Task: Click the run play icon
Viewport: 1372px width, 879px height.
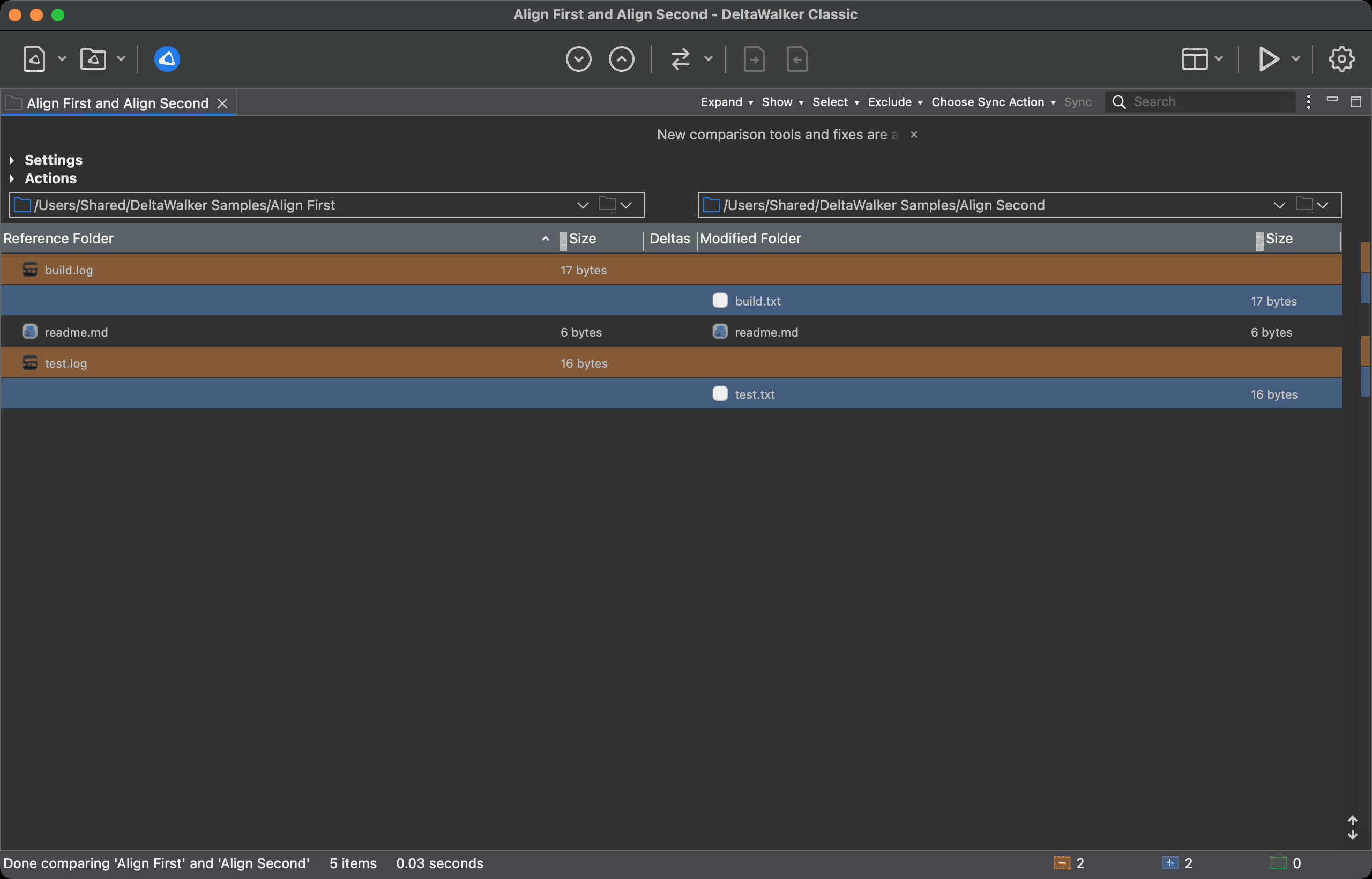Action: click(x=1268, y=59)
